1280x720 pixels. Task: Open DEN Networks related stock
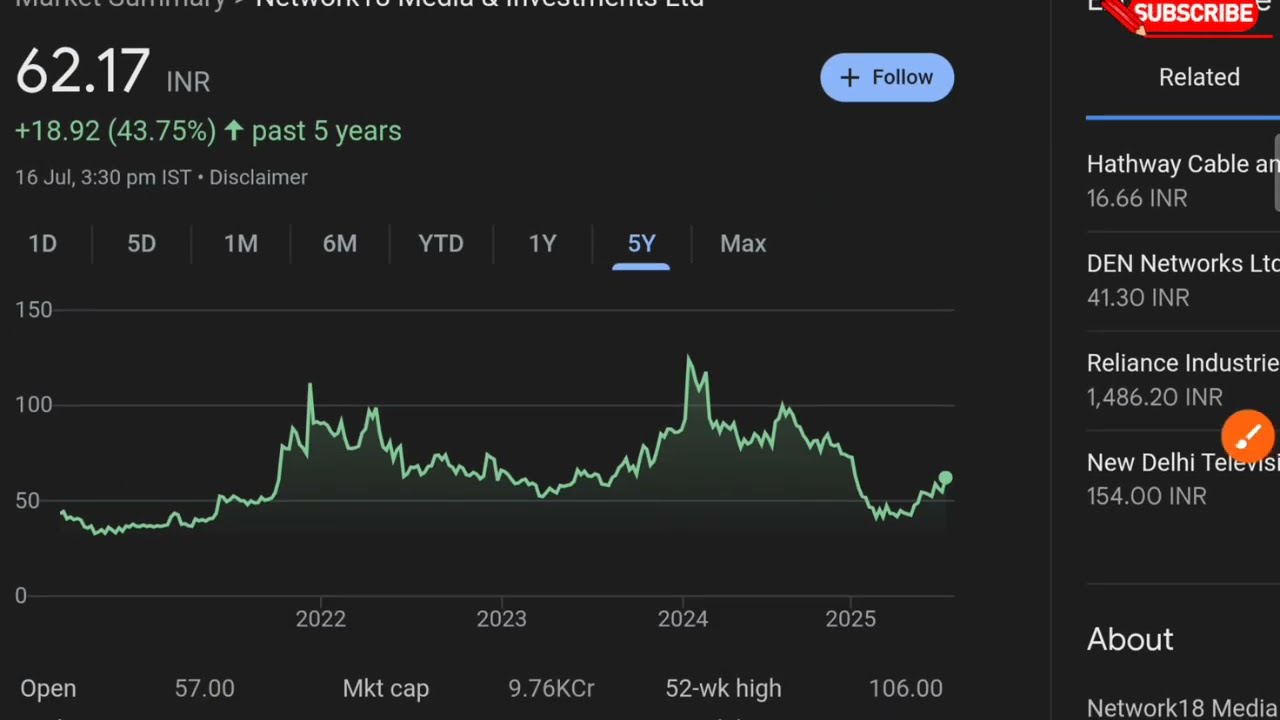tap(1183, 280)
